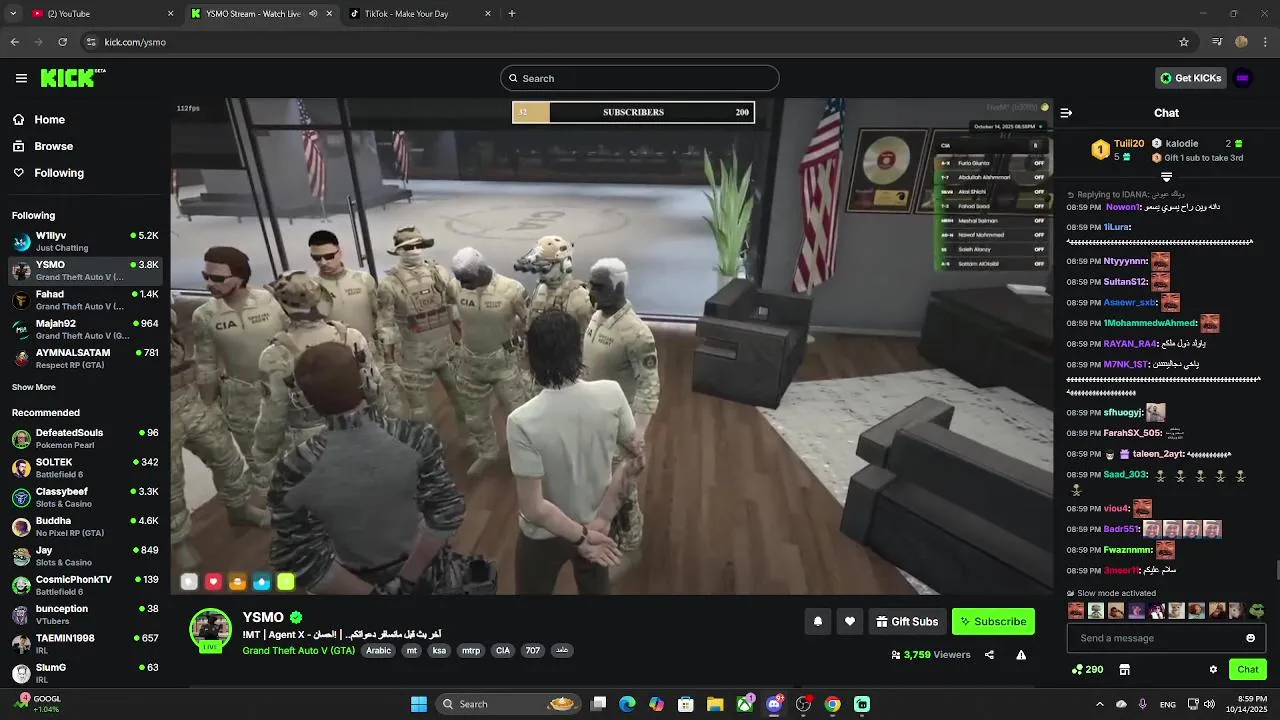Open CosmicPhonkTV recommended channel
This screenshot has width=1280, height=720.
(x=85, y=585)
